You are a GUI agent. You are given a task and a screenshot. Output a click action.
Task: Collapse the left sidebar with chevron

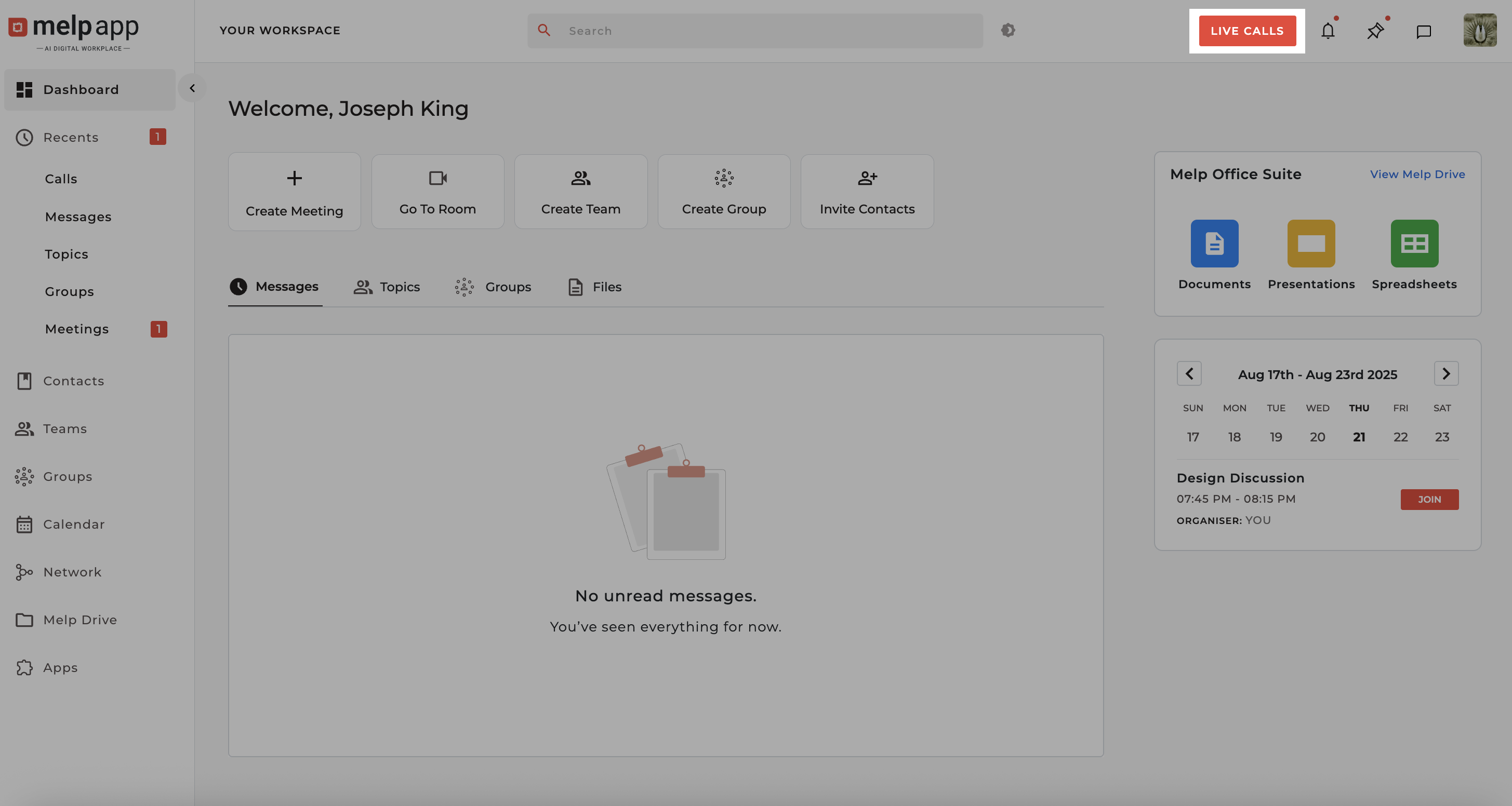click(192, 88)
